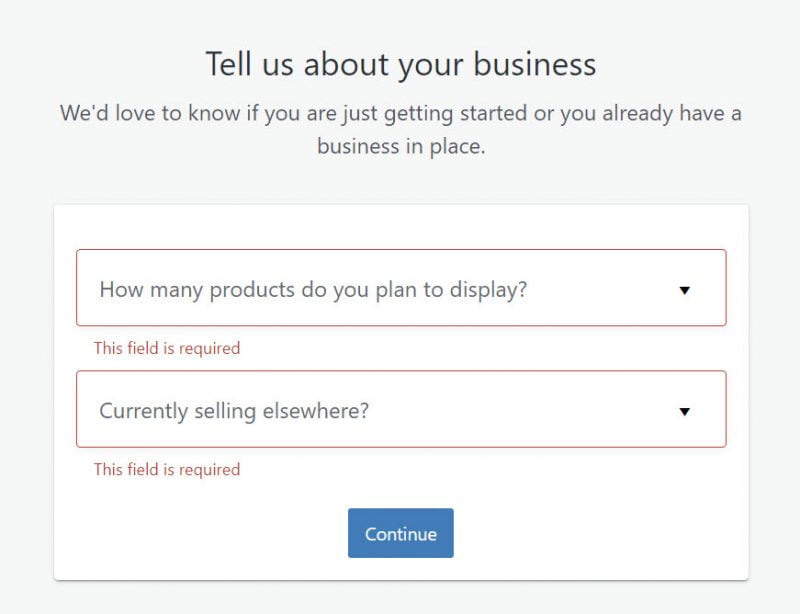Click the 'Tell us about your business' heading
Image resolution: width=800 pixels, height=614 pixels.
click(x=400, y=64)
